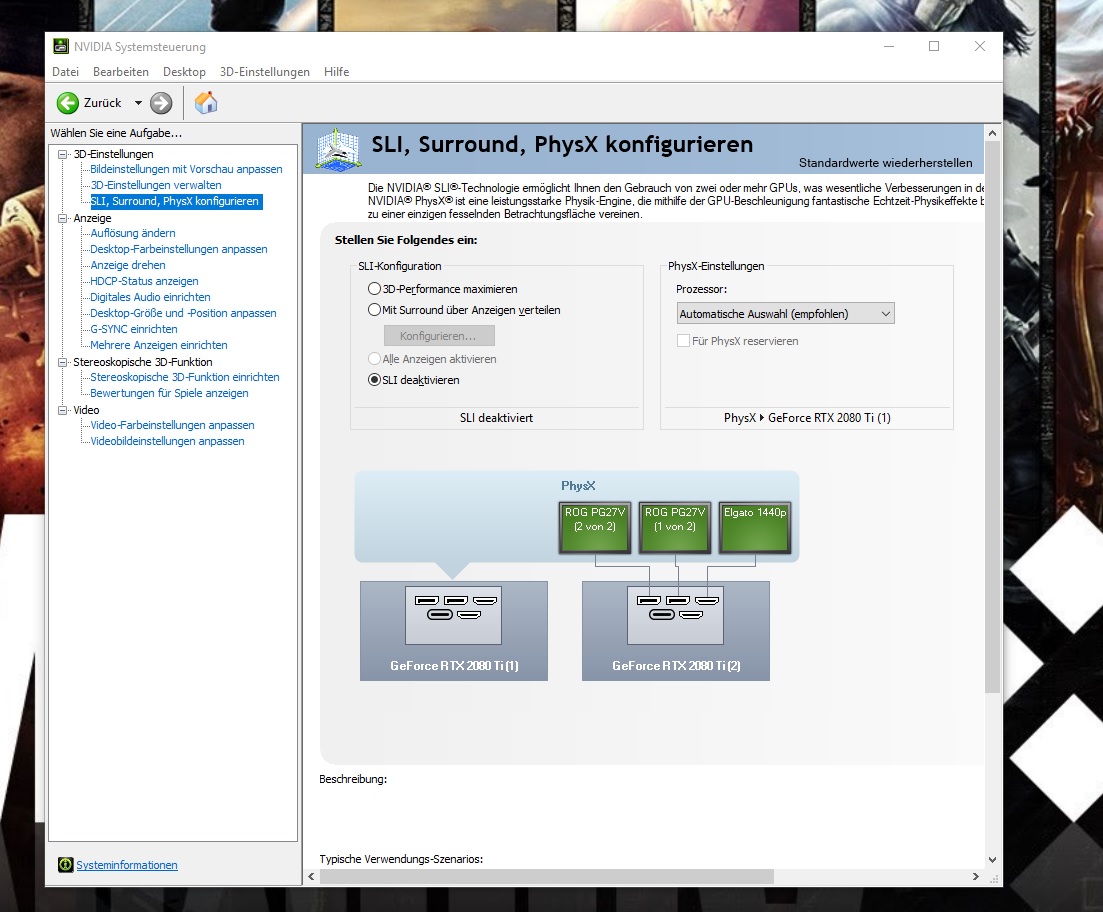The image size is (1103, 912).
Task: Open Digitales Audio einrichten page
Action: (151, 297)
